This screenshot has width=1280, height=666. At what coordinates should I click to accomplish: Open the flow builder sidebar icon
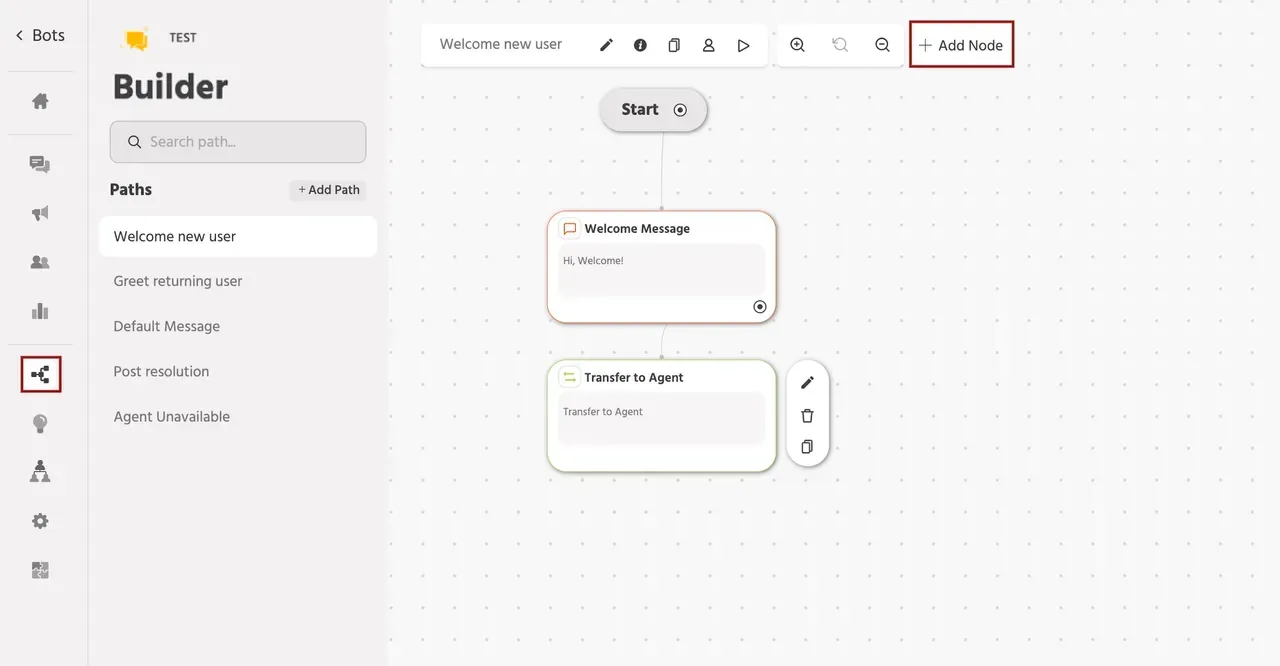41,375
